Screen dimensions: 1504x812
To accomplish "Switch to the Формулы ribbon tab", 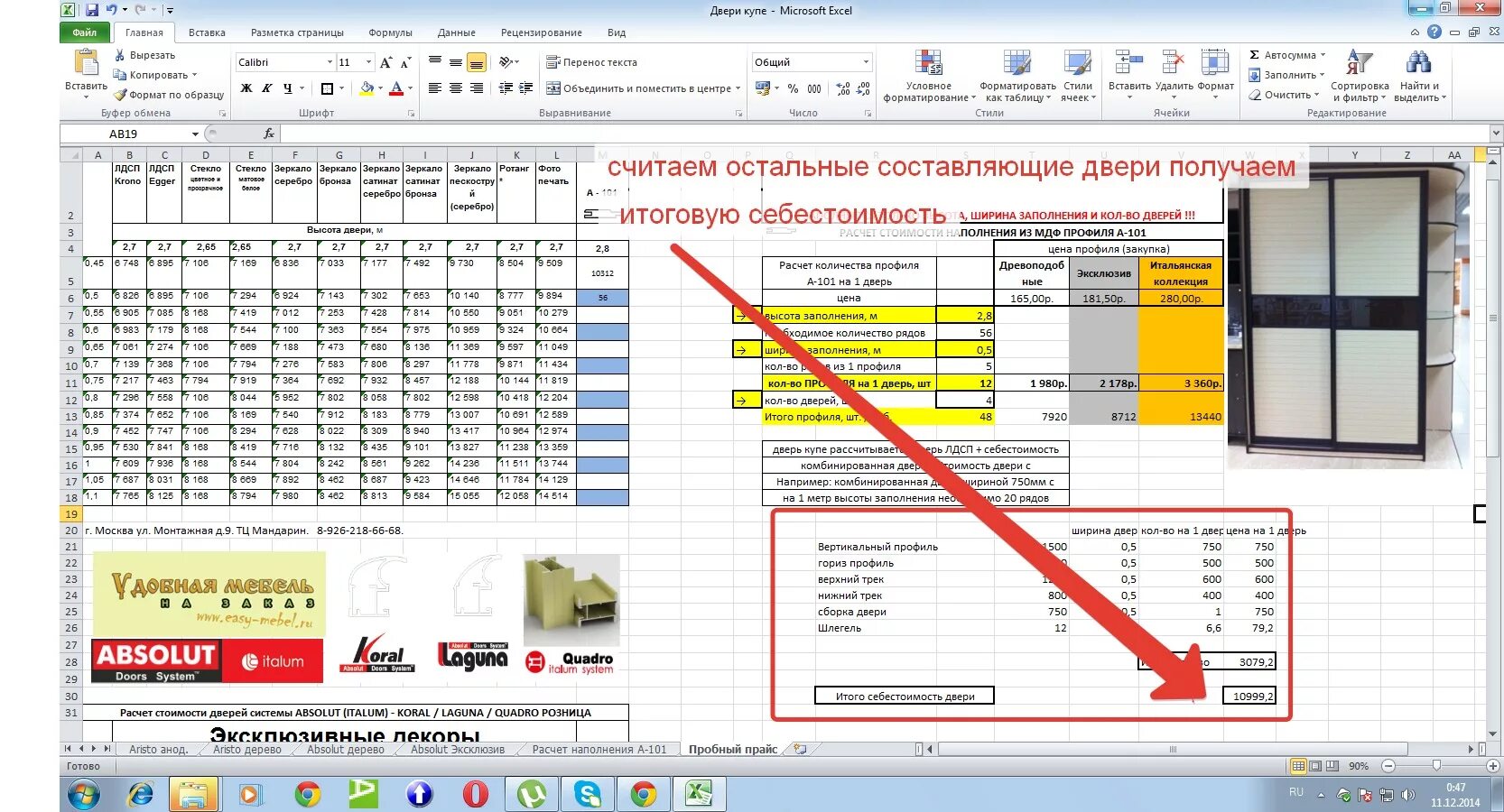I will (390, 32).
